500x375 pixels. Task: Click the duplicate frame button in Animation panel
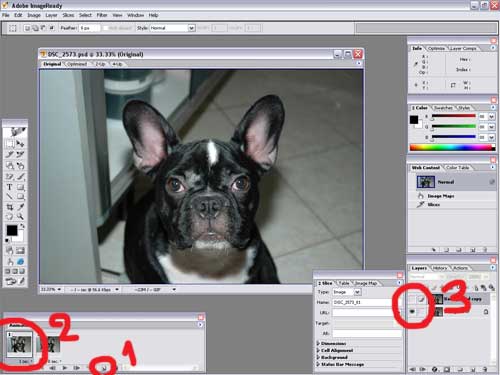(x=104, y=368)
